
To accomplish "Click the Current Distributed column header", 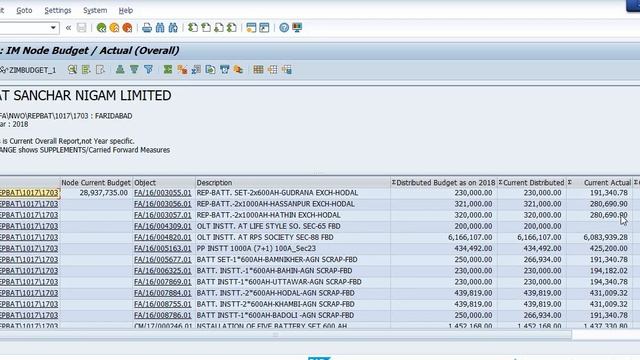I will point(532,182).
